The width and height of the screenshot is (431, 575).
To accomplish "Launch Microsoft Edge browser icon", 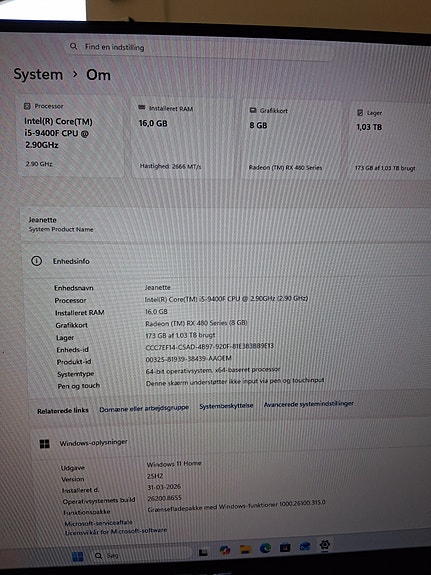I will [x=265, y=548].
